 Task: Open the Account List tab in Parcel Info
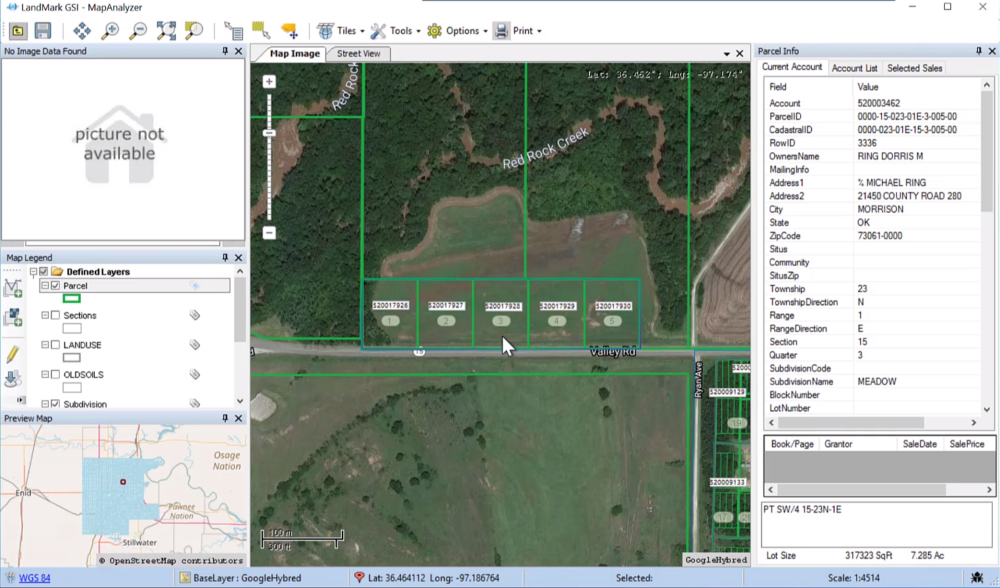[x=855, y=68]
